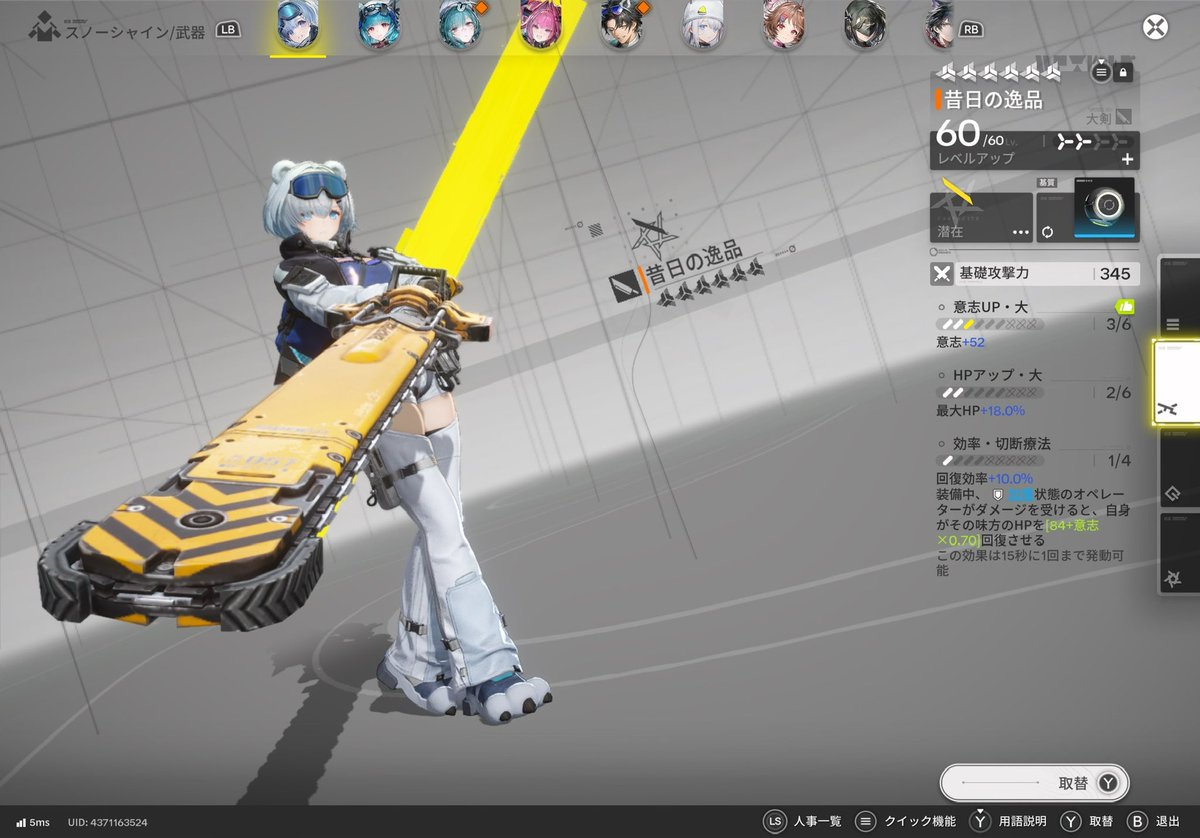This screenshot has height=838, width=1200.
Task: Click the three-dot more icon on 潜在
Action: point(1020,232)
